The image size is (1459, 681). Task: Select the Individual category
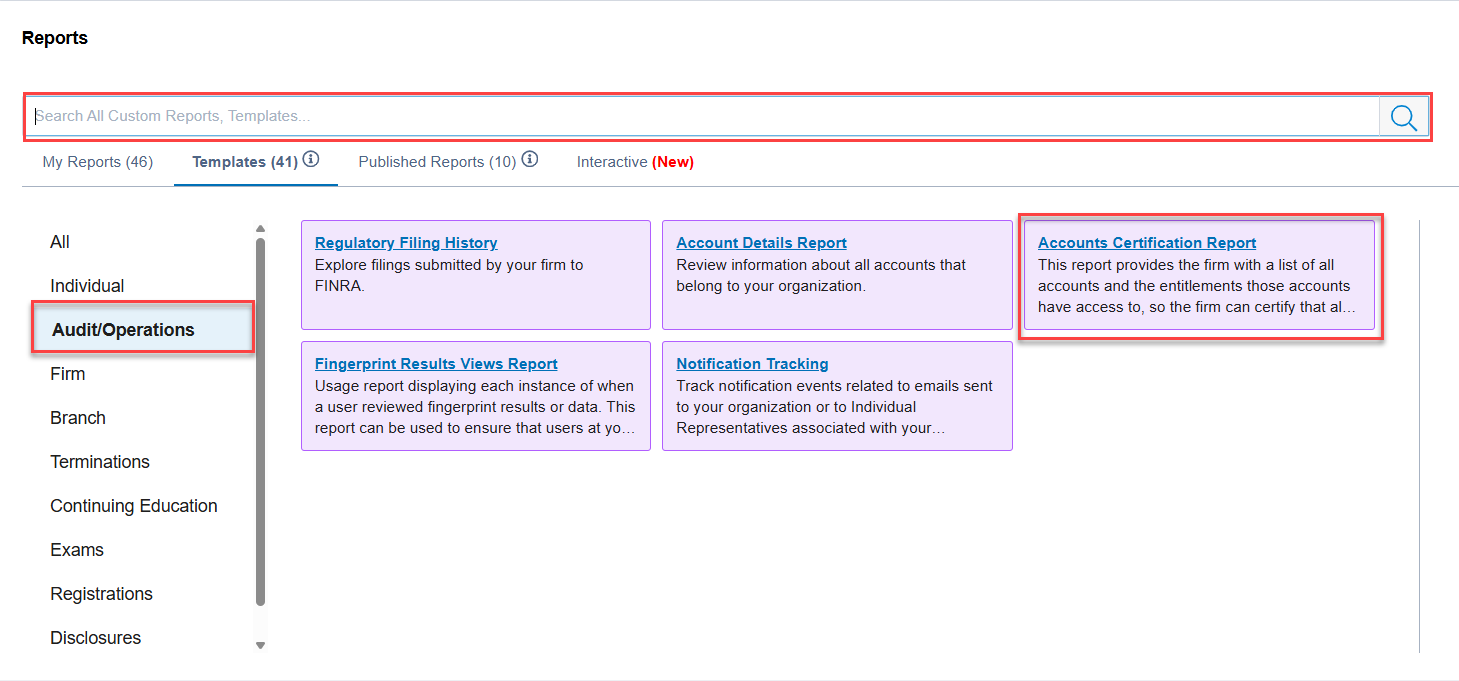point(87,286)
